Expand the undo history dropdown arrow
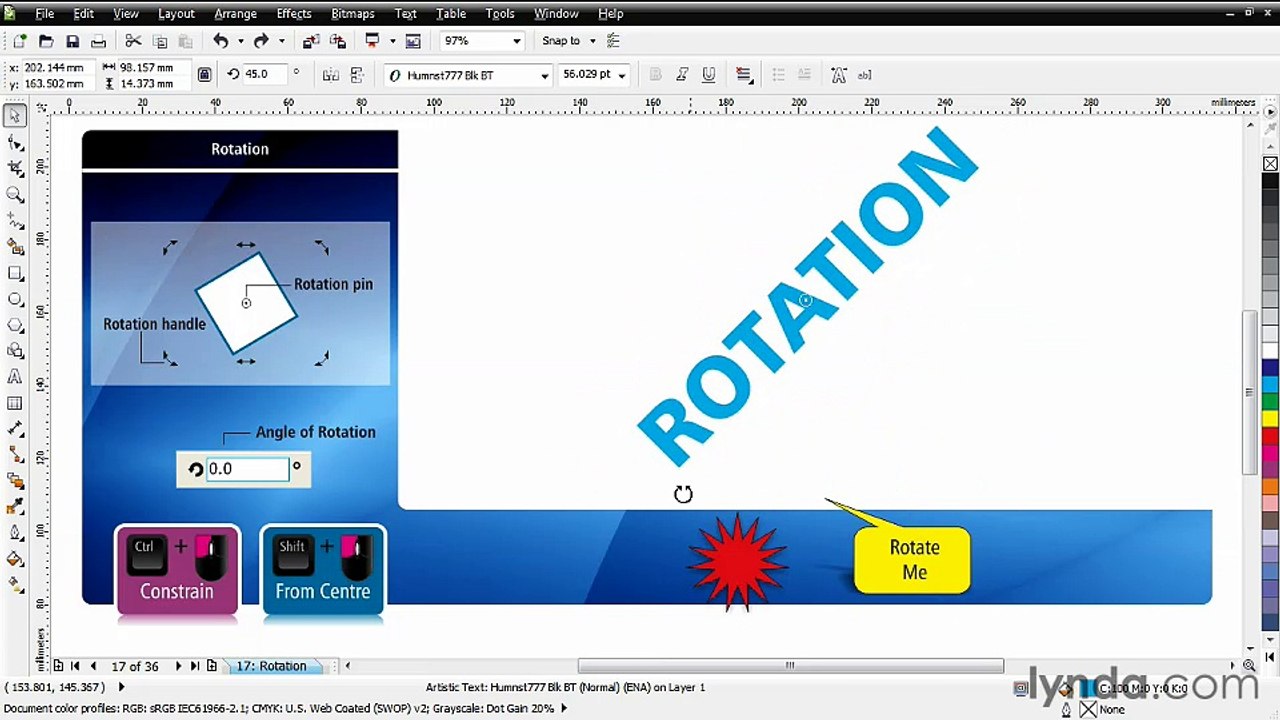 241,41
